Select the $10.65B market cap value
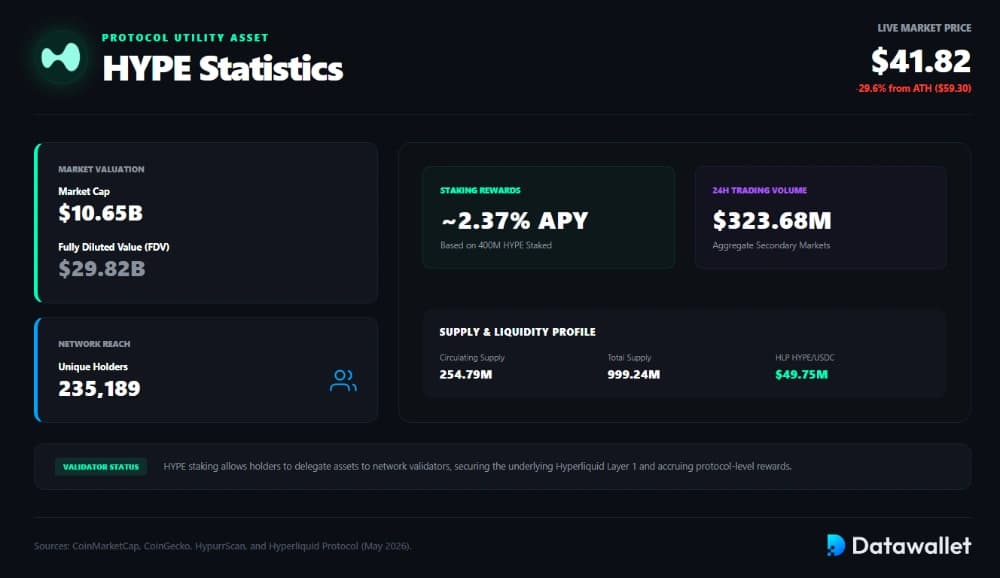This screenshot has width=1000, height=578. (x=100, y=213)
